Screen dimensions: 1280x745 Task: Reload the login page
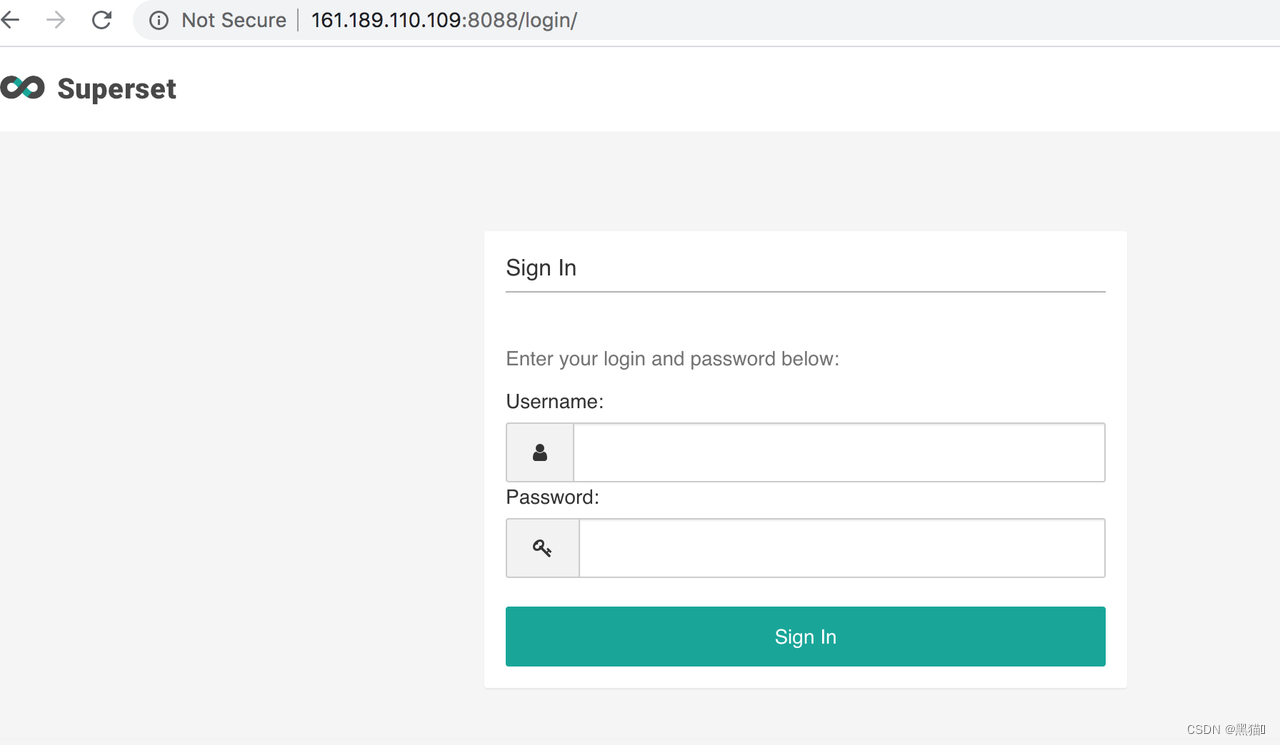click(x=101, y=20)
